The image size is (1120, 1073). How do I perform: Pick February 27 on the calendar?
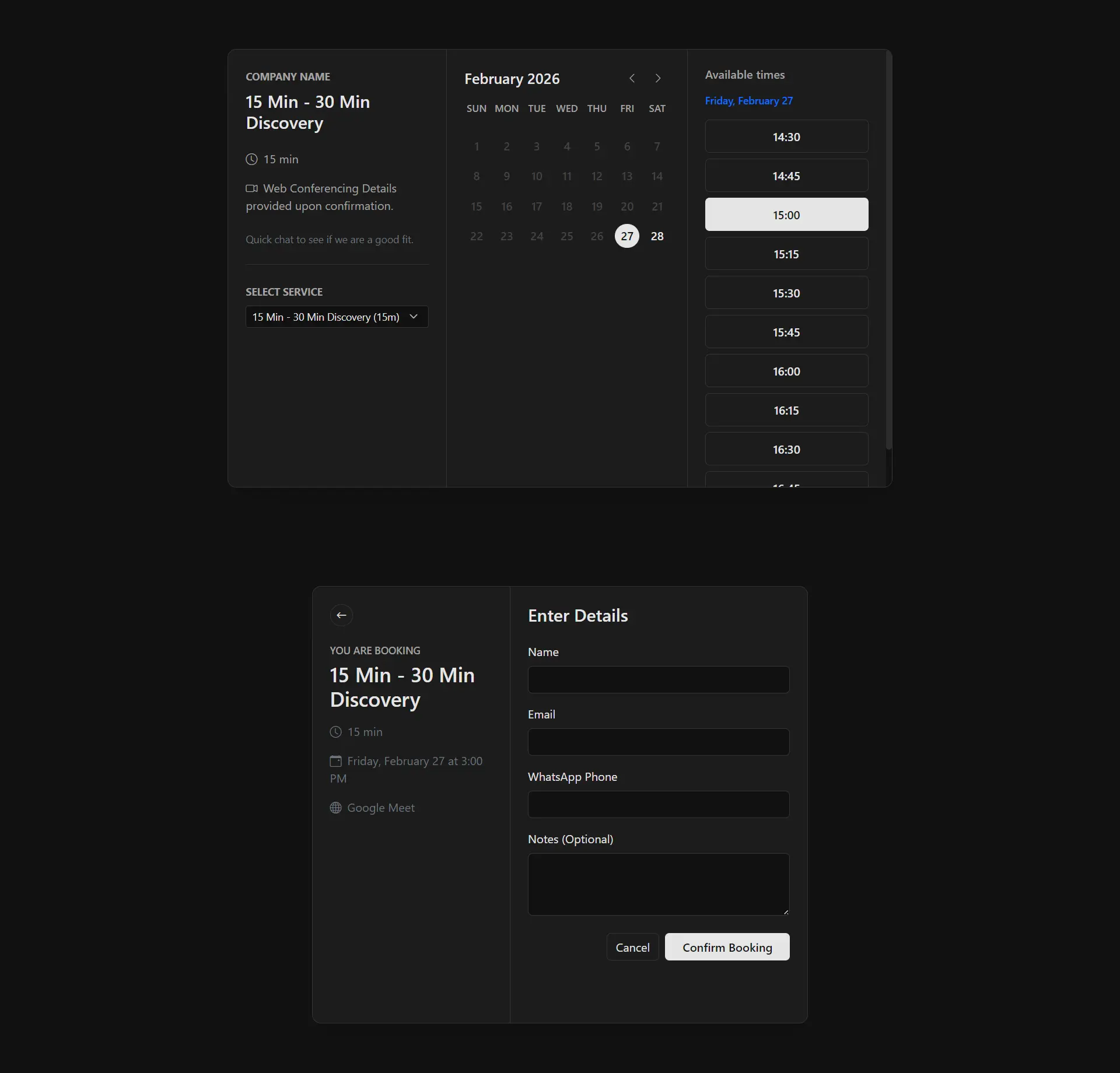[627, 236]
